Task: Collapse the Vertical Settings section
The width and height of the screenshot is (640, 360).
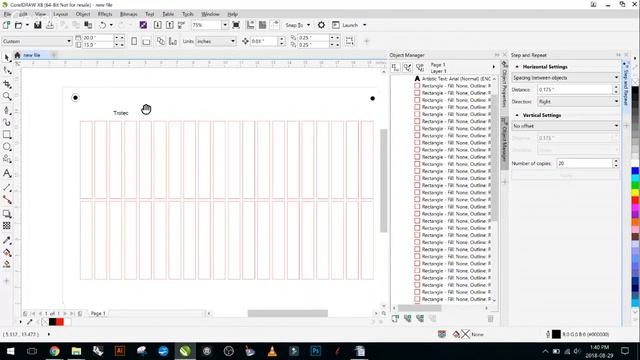Action: point(517,115)
